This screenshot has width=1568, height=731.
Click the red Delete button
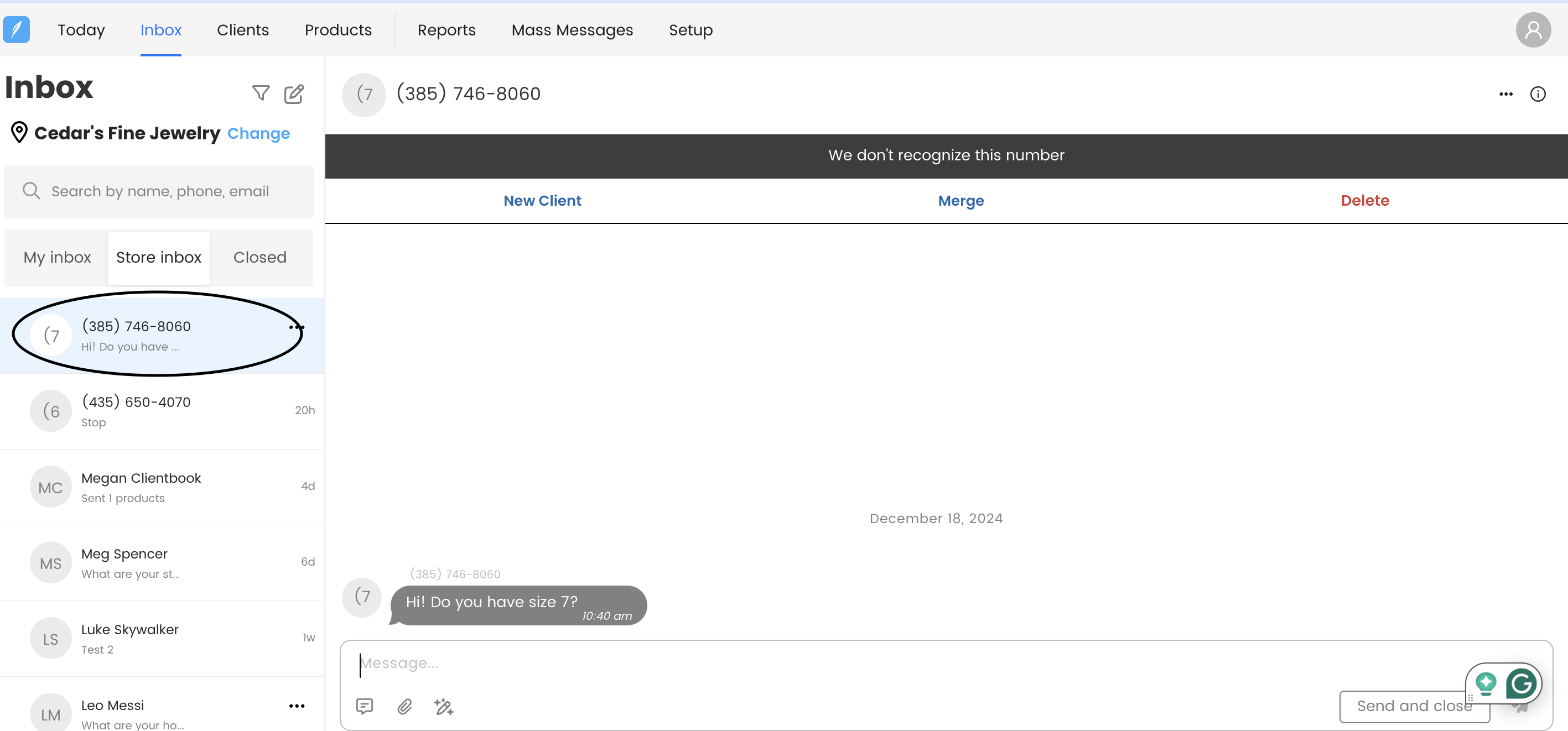[x=1364, y=201]
